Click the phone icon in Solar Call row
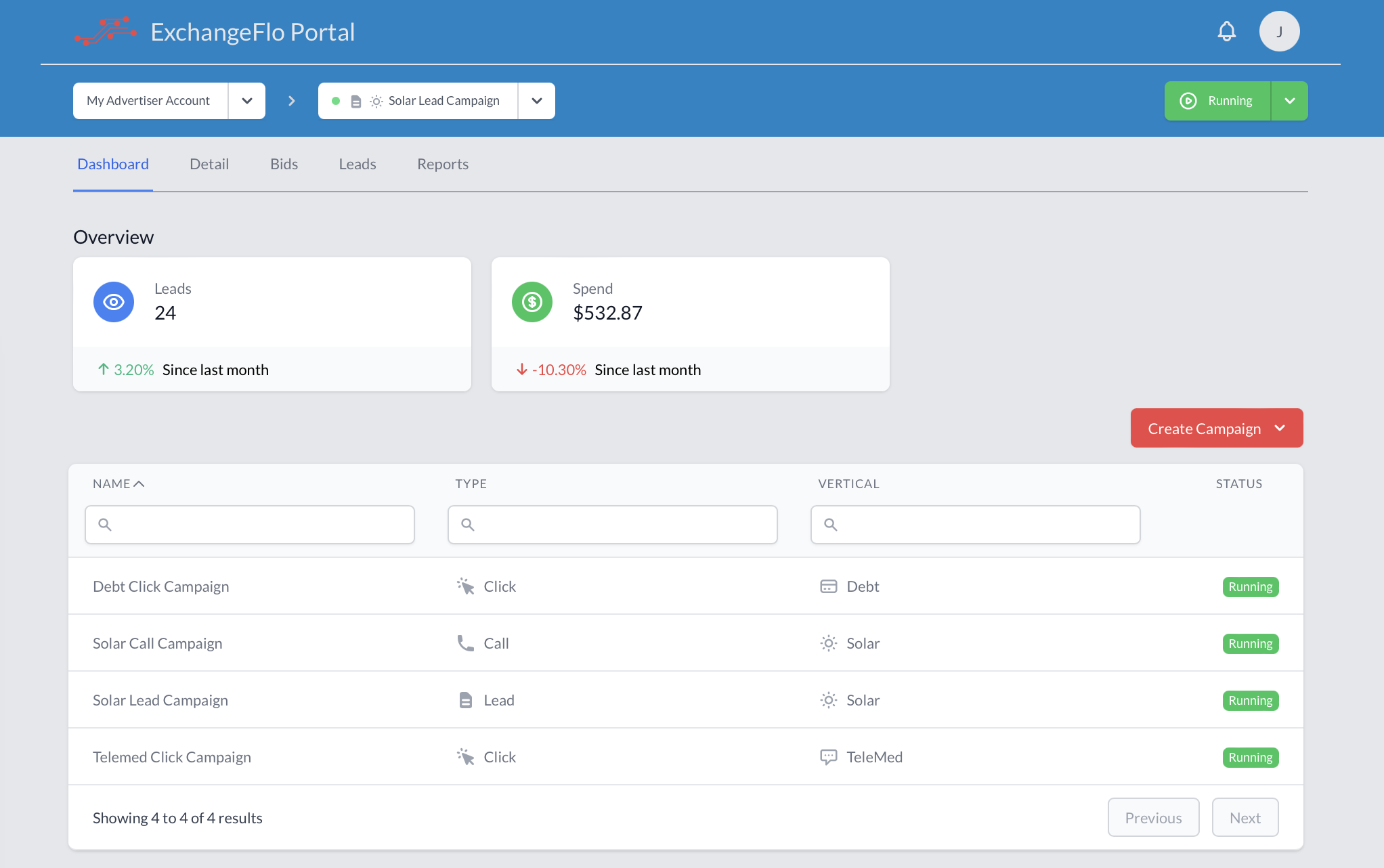 coord(465,643)
